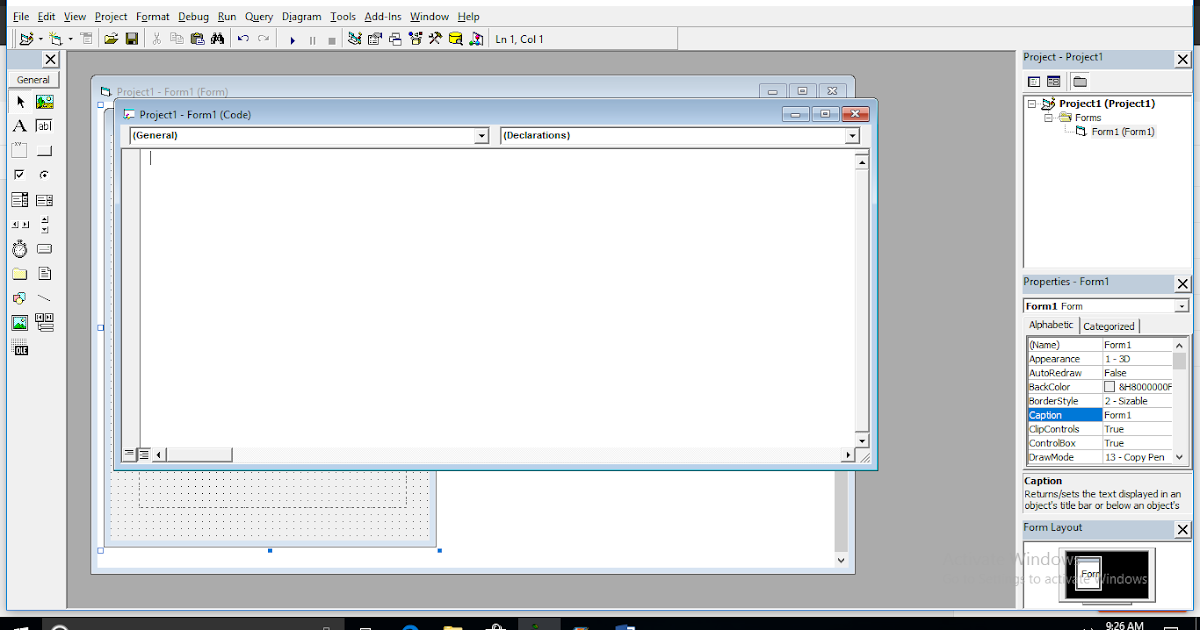Collapse the Forms folder in Project Explorer
Screen dimensions: 1200x630
pyautogui.click(x=1048, y=117)
